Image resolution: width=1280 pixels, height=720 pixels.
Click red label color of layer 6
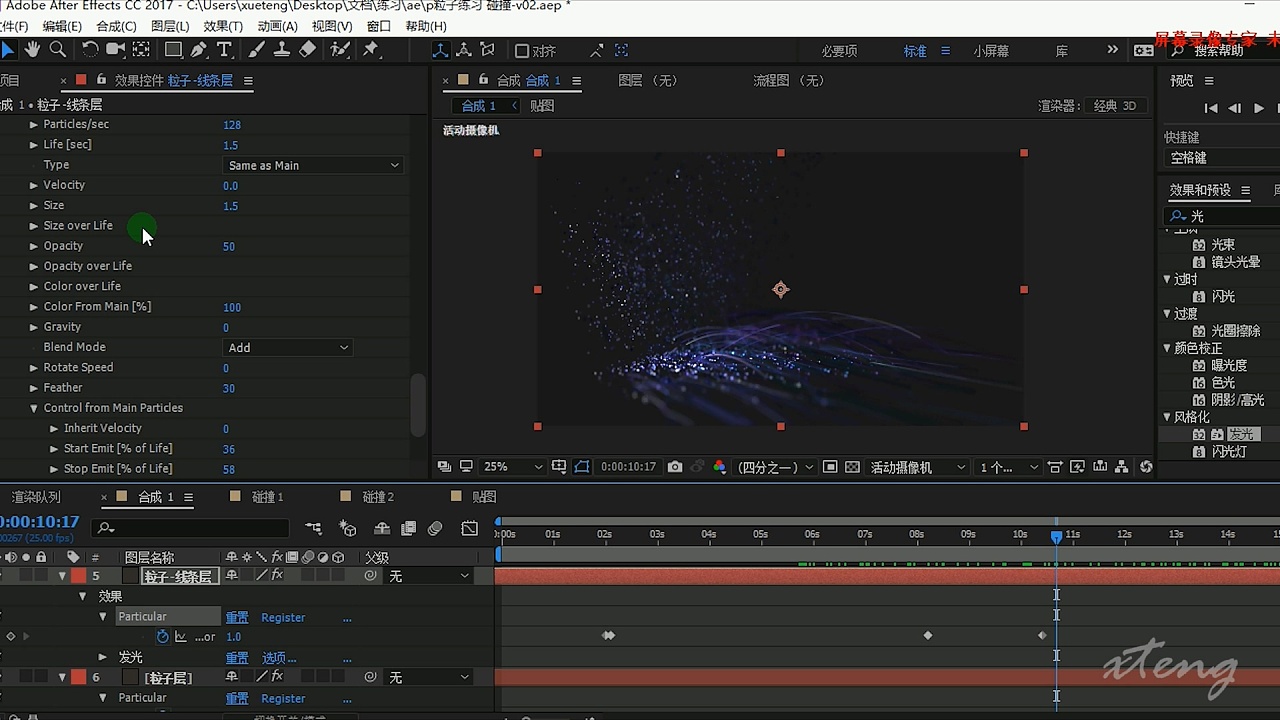pos(78,677)
